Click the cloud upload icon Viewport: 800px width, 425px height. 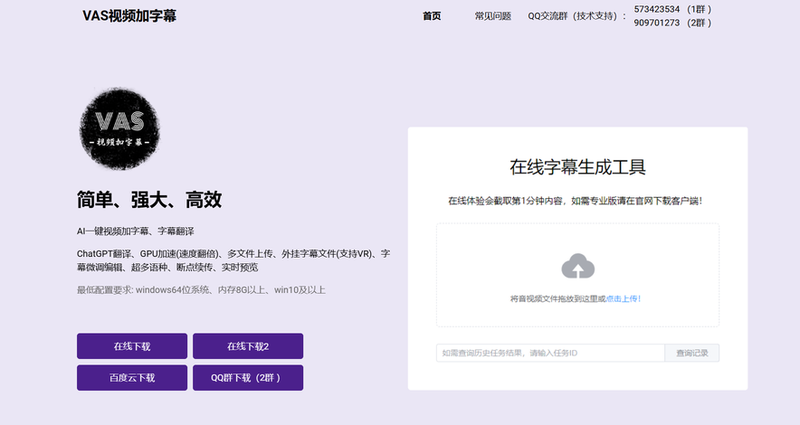(x=578, y=266)
